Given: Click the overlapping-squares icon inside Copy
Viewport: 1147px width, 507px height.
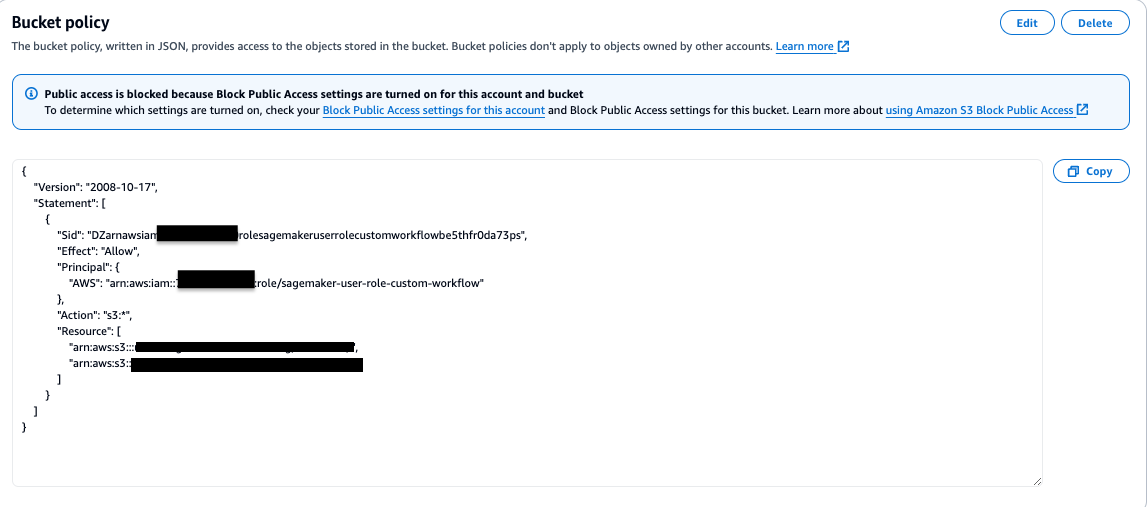Looking at the screenshot, I should 1073,171.
